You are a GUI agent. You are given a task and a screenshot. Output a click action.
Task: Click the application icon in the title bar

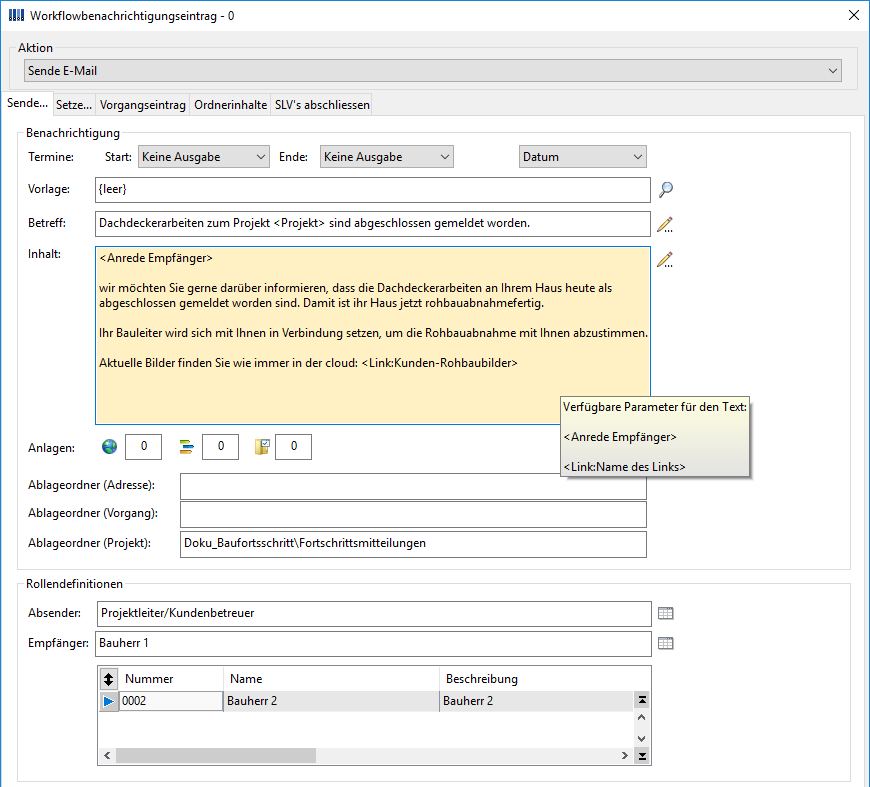click(16, 15)
